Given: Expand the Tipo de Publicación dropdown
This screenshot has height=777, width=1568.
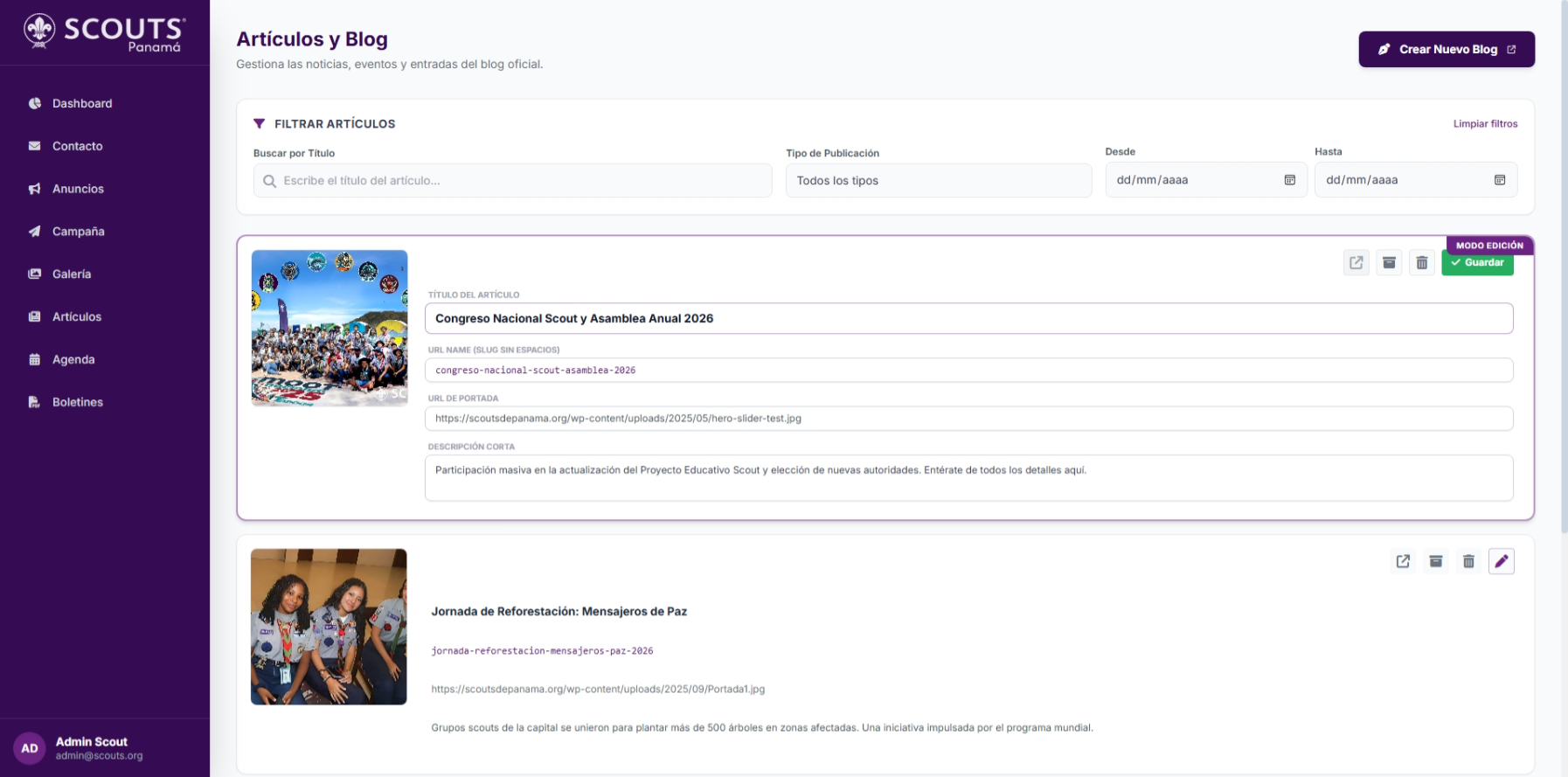Looking at the screenshot, I should click(939, 180).
